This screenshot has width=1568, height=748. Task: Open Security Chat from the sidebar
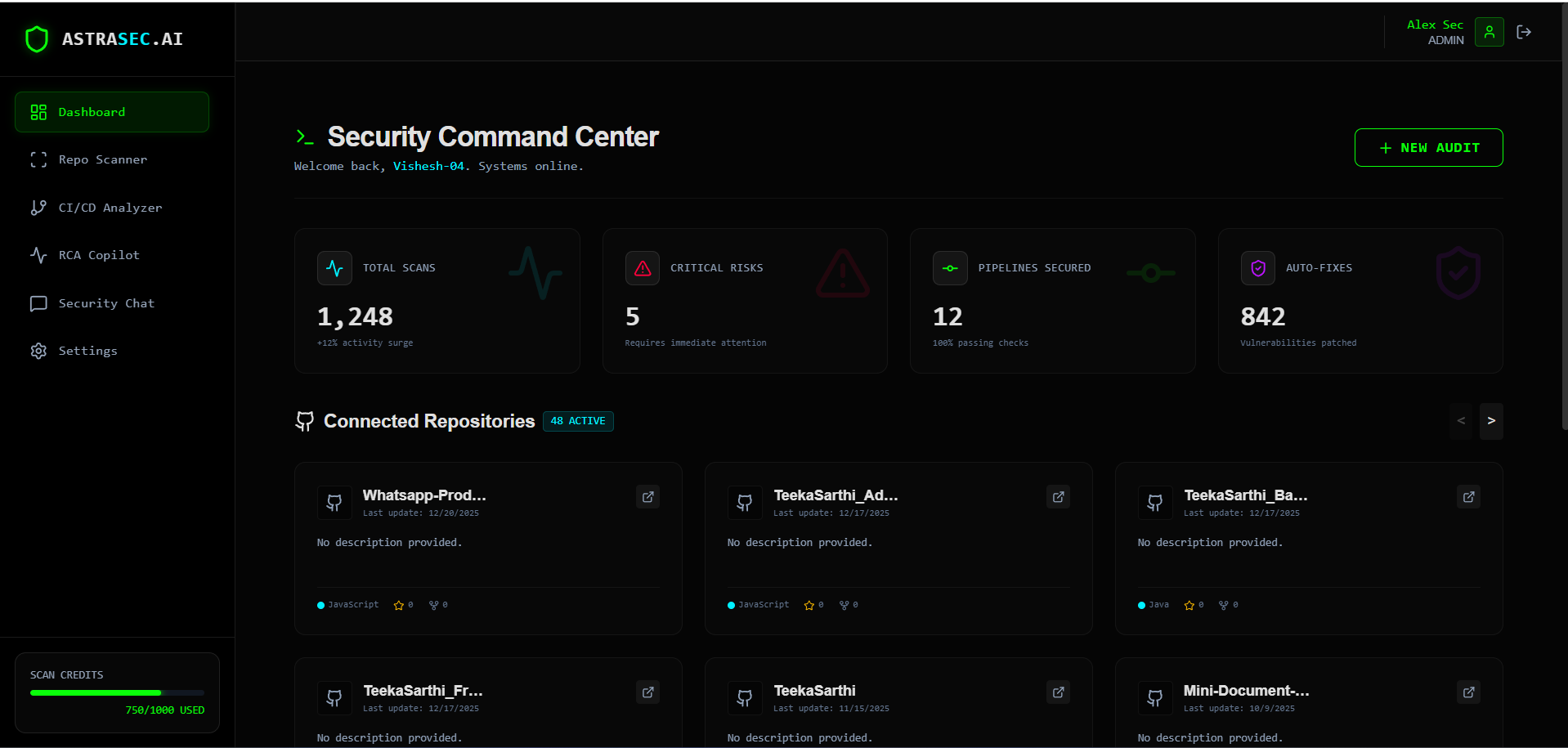112,303
